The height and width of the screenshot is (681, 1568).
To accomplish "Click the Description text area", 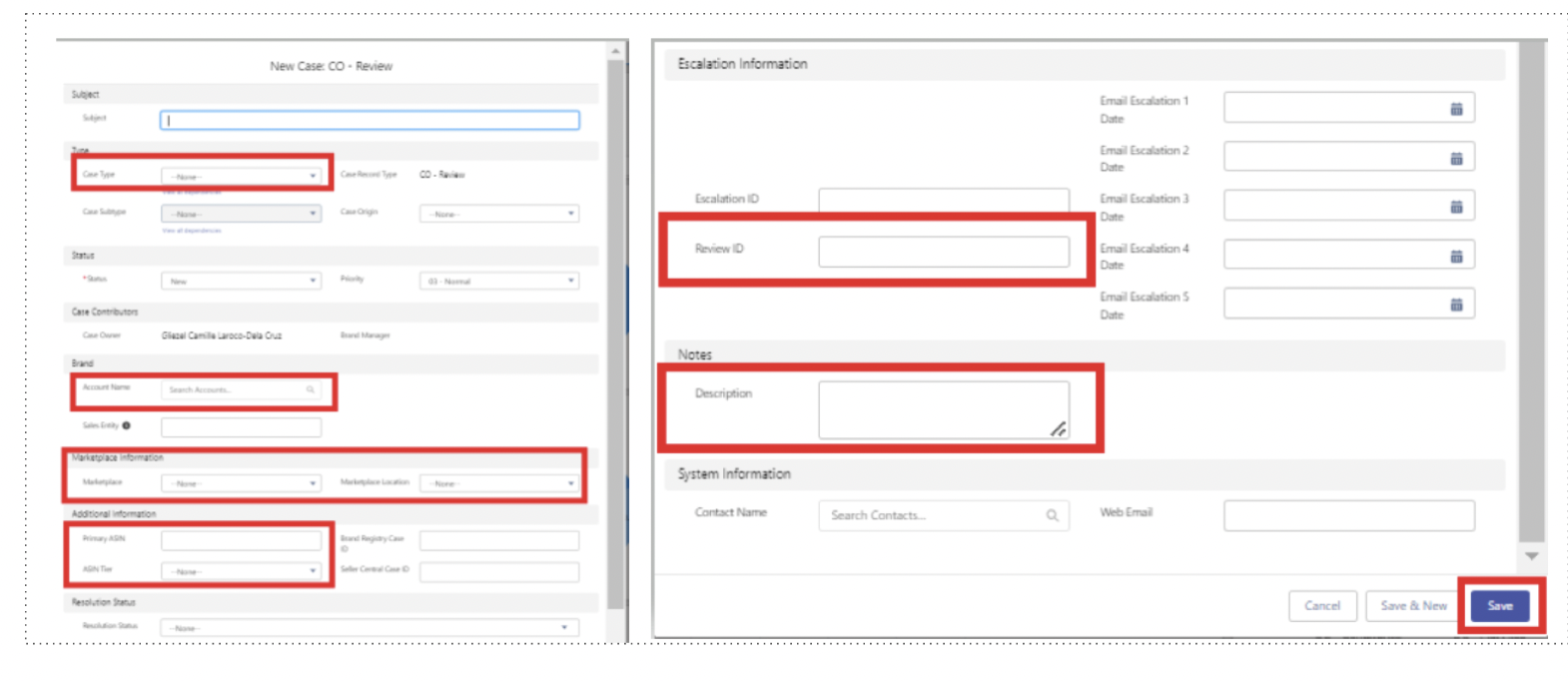I will pos(944,409).
